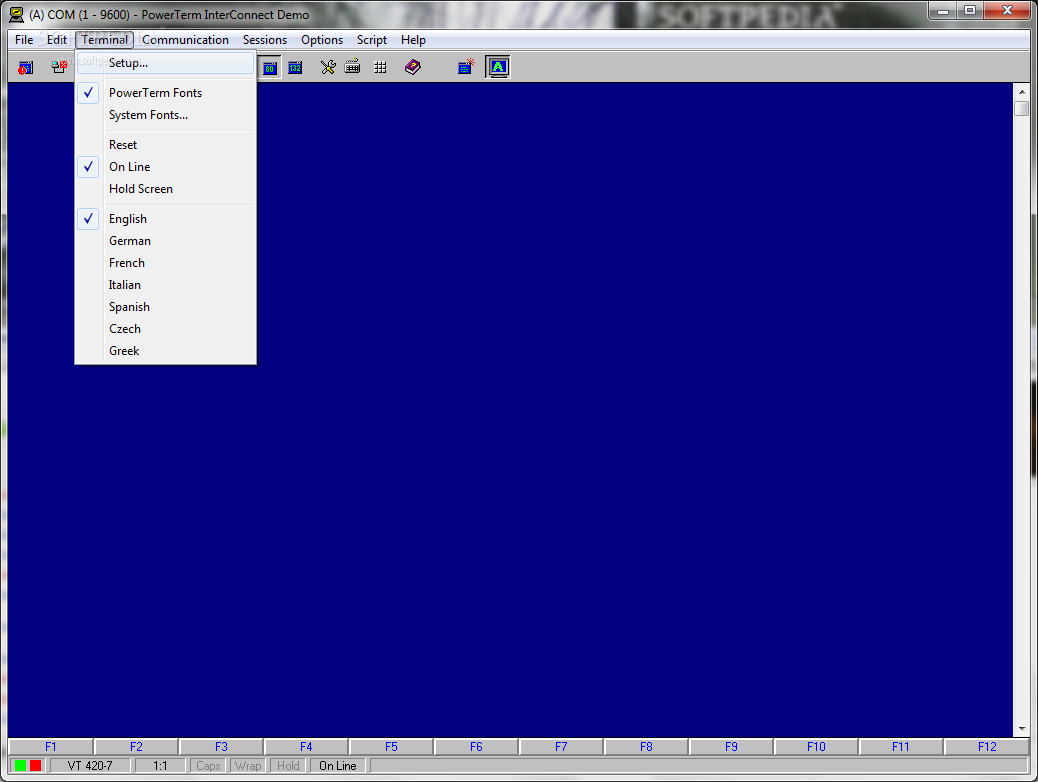Click the PowerTerm title bar app icon
Image resolution: width=1038 pixels, height=782 pixels.
[x=17, y=15]
